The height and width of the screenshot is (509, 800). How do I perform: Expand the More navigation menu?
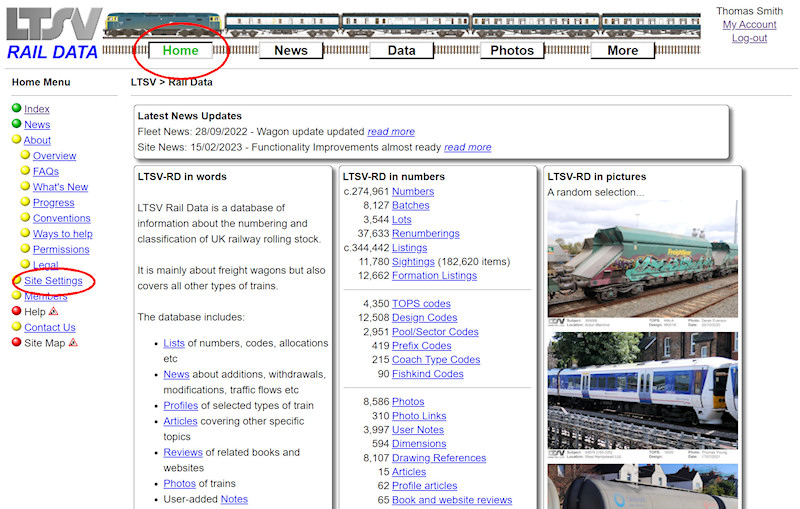click(622, 51)
